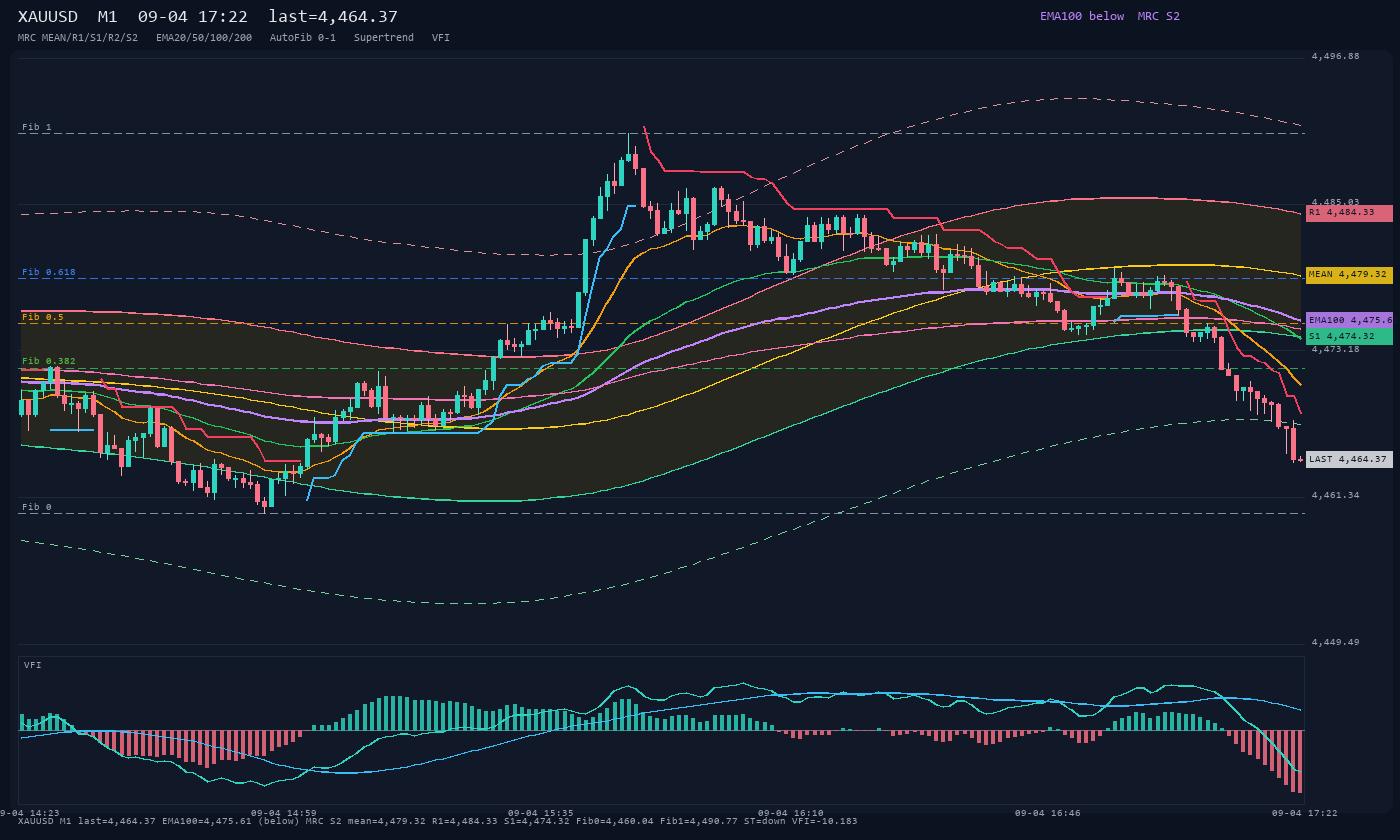Click the LAST 4,464.37 price label

1349,460
